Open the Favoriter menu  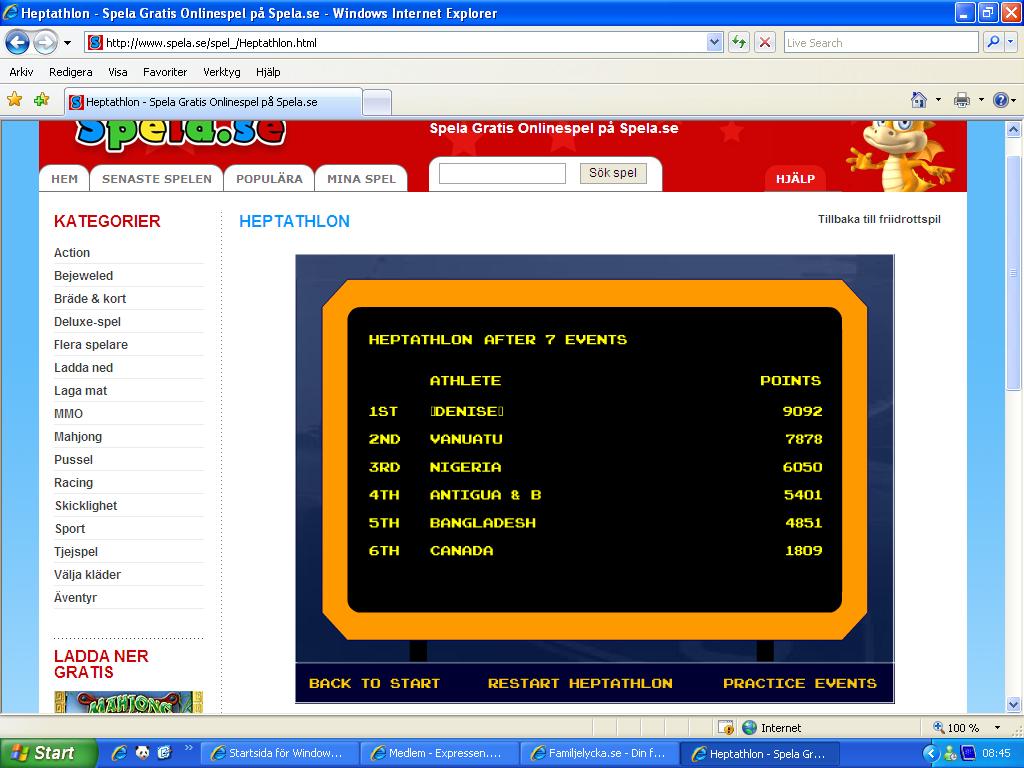(165, 72)
